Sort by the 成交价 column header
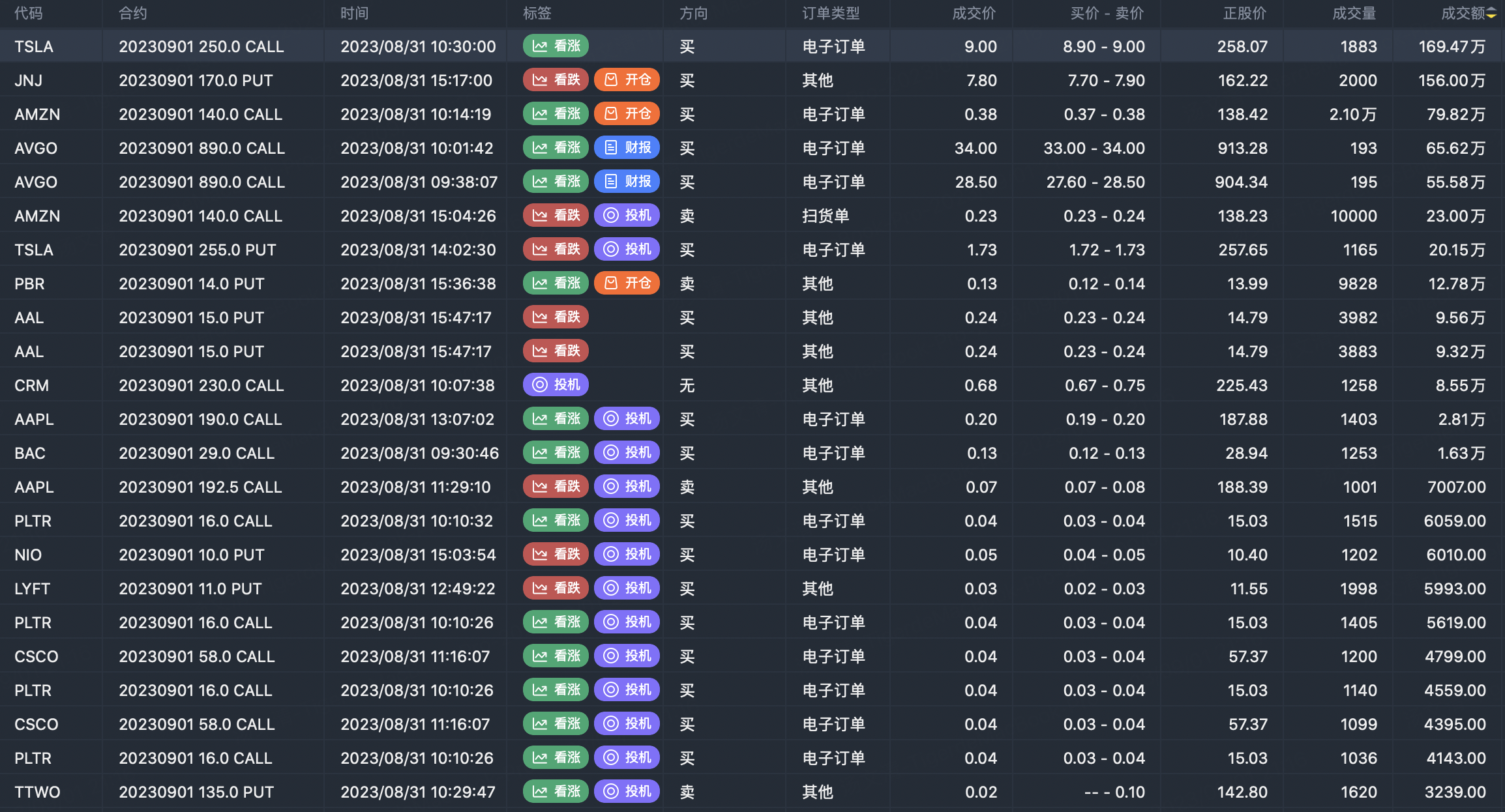The image size is (1505, 812). pyautogui.click(x=974, y=14)
